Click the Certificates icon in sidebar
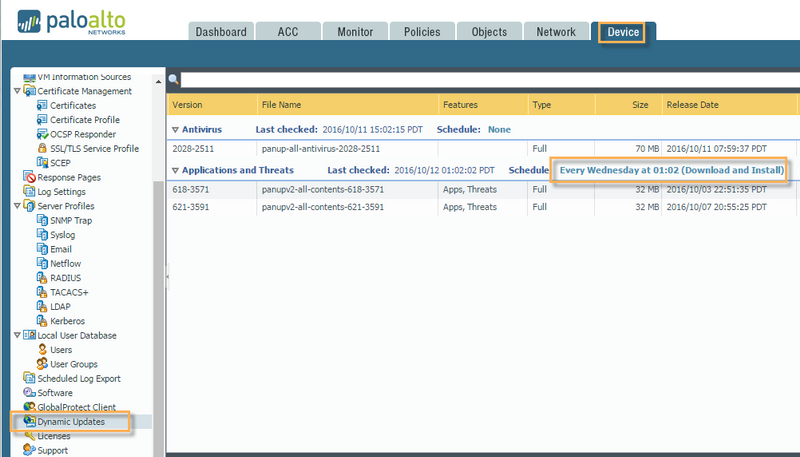 [x=42, y=105]
